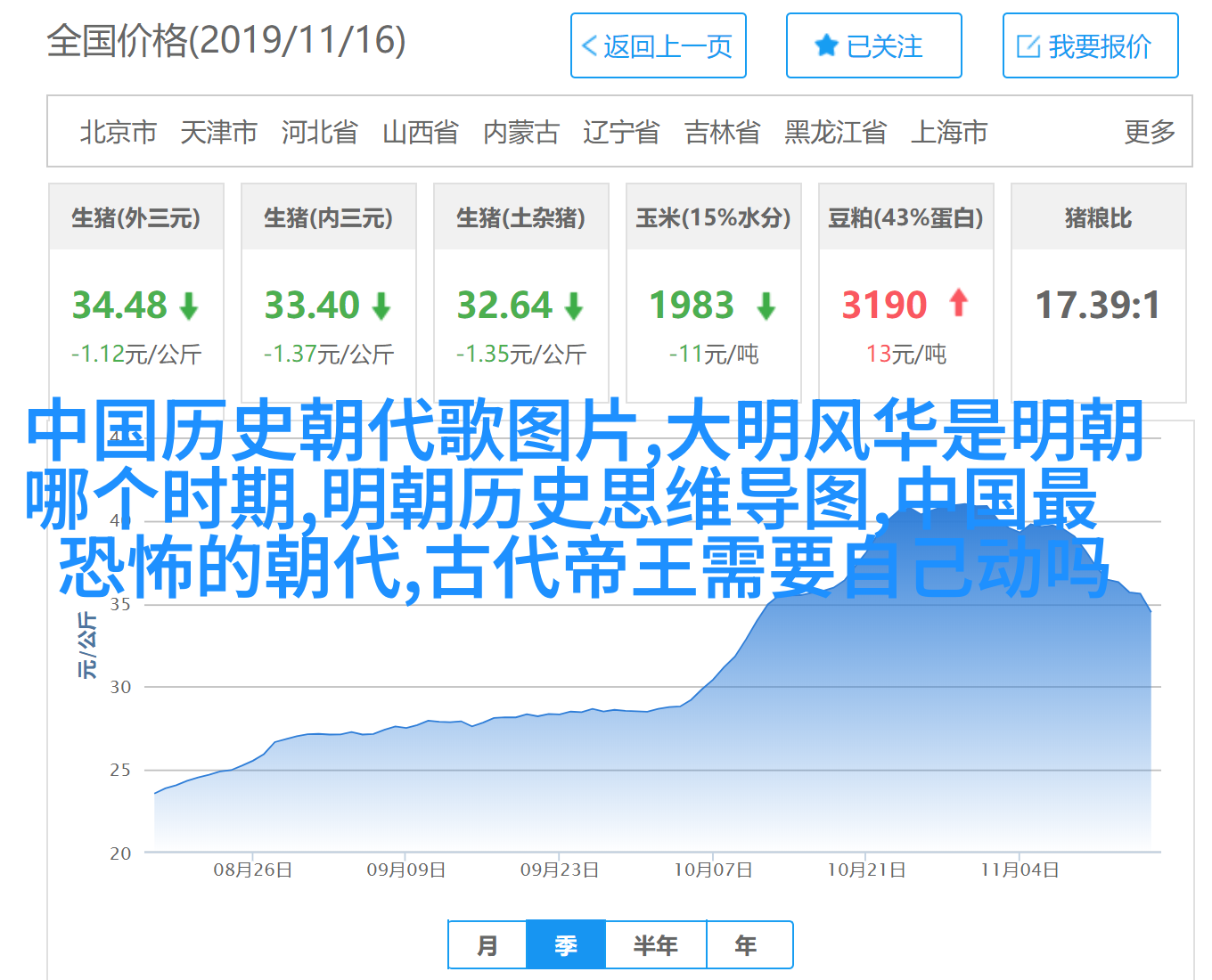Select 上海市 in the region list
This screenshot has width=1212, height=980.
coord(949,132)
